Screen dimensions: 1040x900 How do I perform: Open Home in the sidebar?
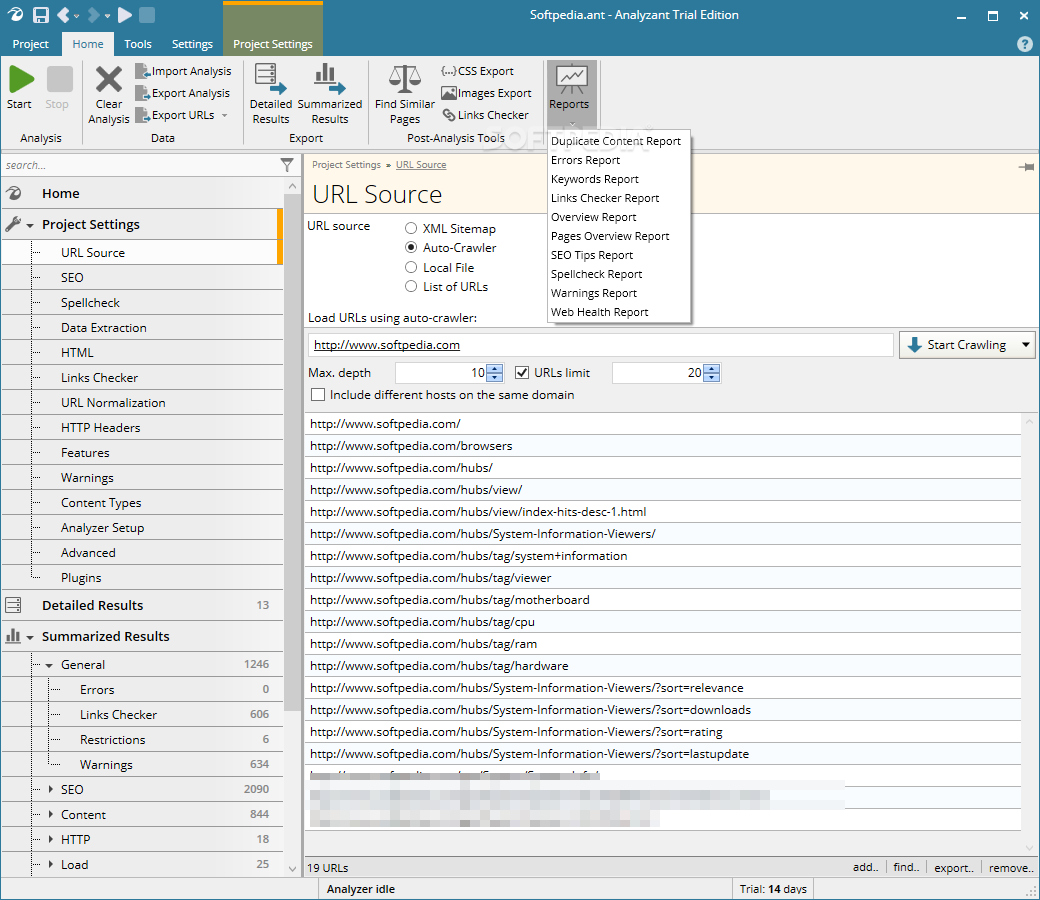142,194
